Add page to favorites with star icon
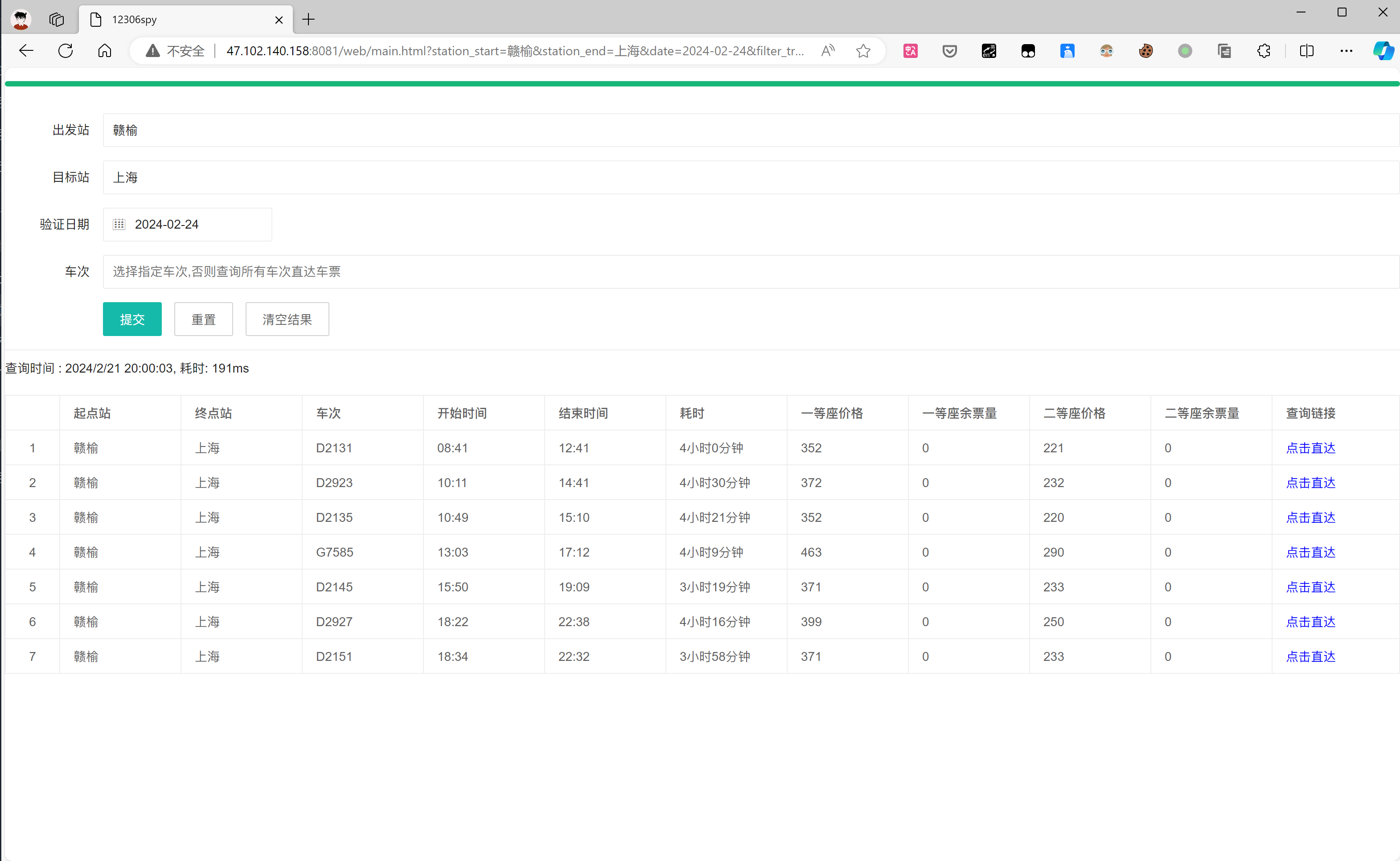This screenshot has height=861, width=1400. pos(863,51)
